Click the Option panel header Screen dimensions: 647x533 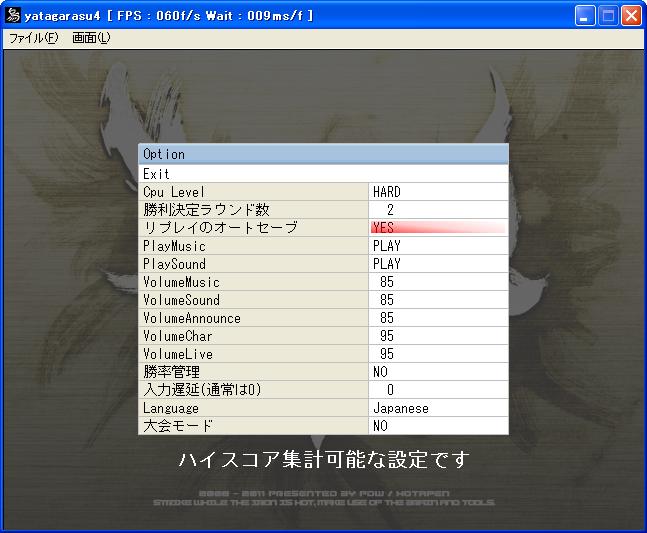(323, 154)
